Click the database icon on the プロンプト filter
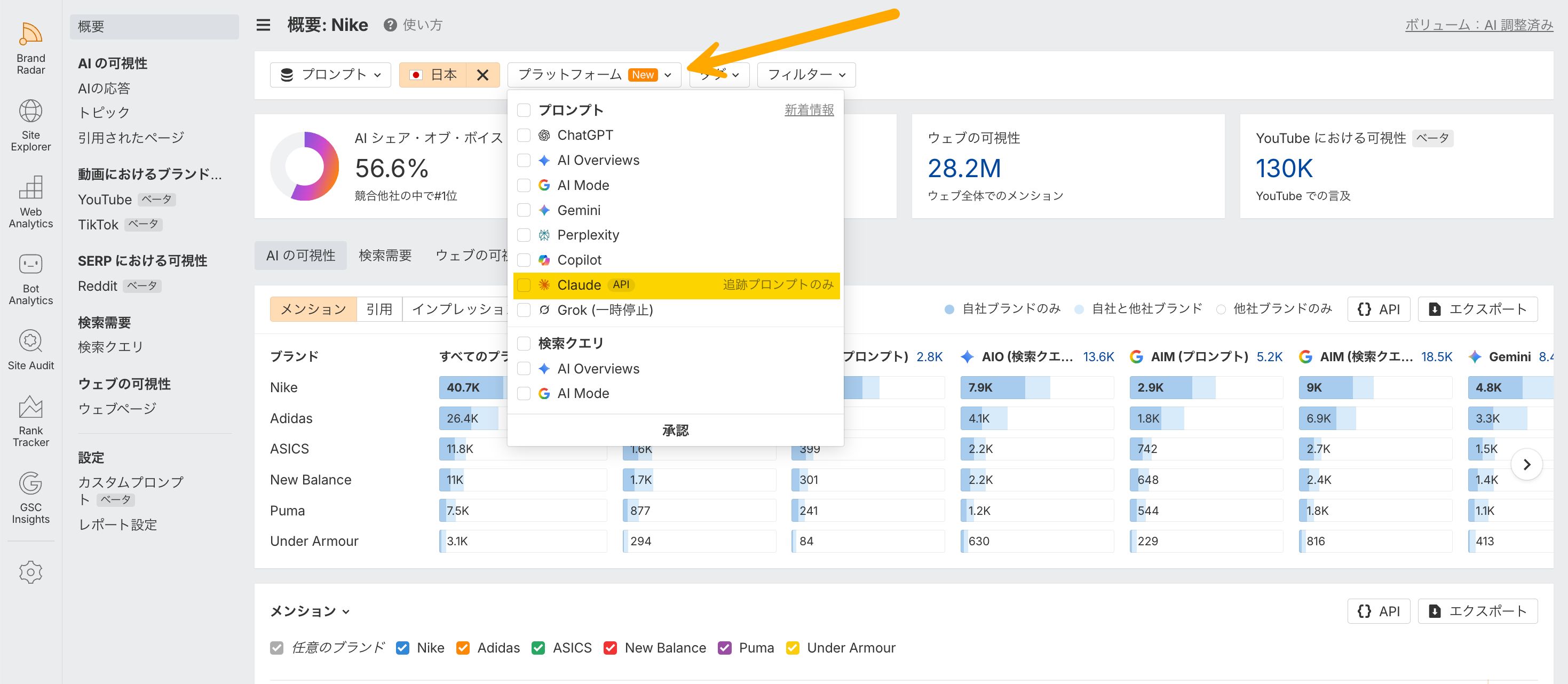Screen dimensions: 1568x684 287,75
